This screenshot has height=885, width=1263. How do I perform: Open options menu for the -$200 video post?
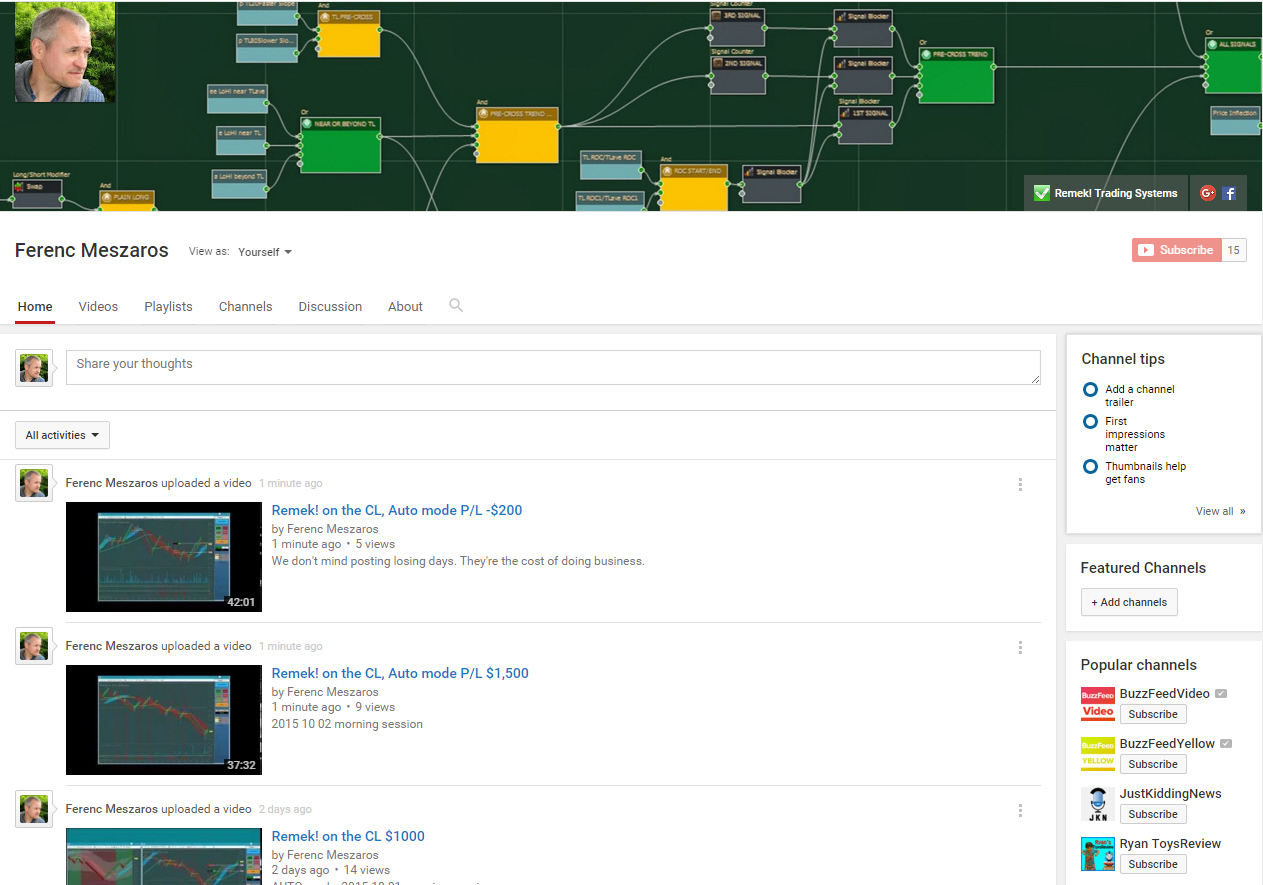(x=1020, y=484)
